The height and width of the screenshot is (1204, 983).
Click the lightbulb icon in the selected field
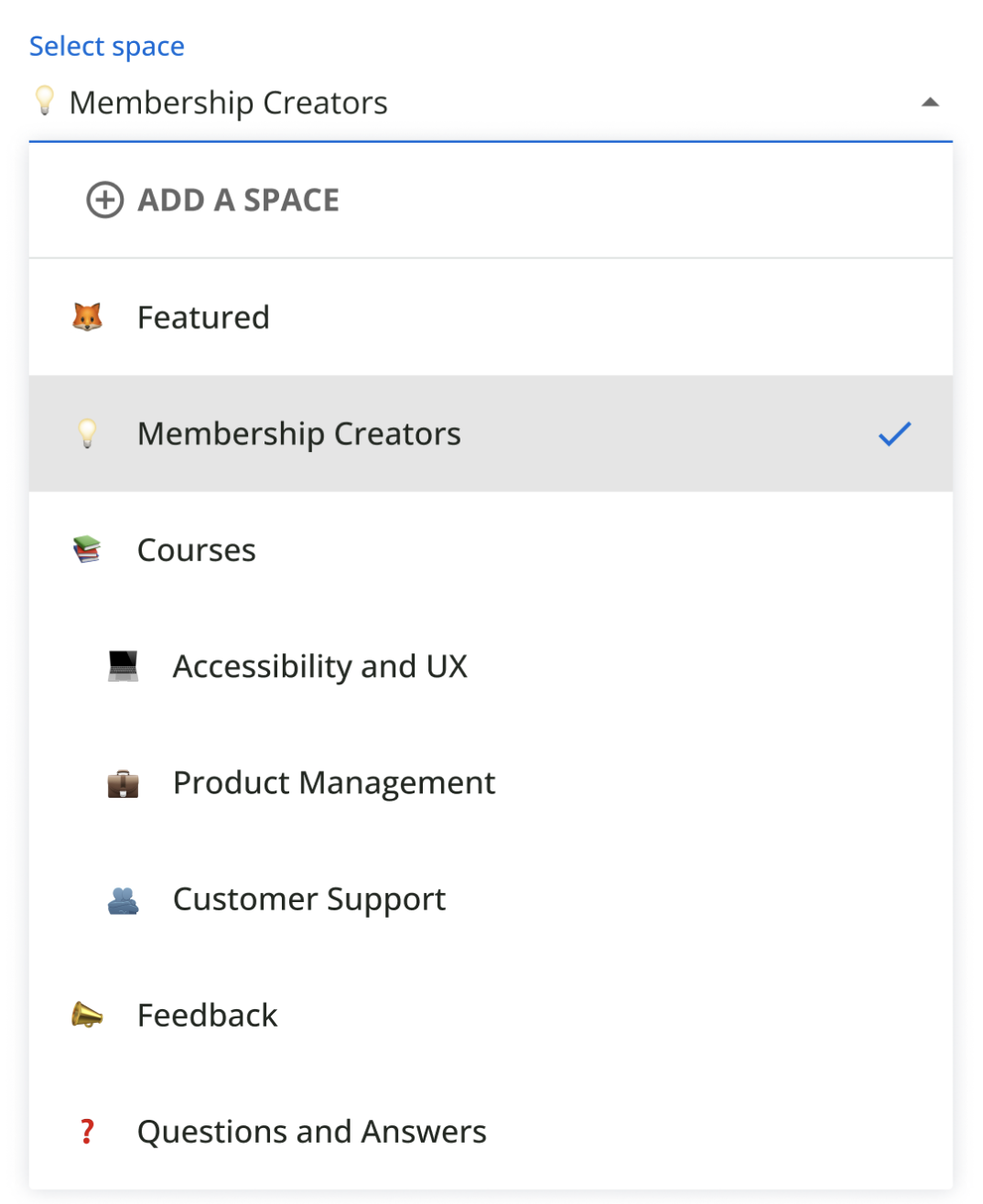pos(44,101)
